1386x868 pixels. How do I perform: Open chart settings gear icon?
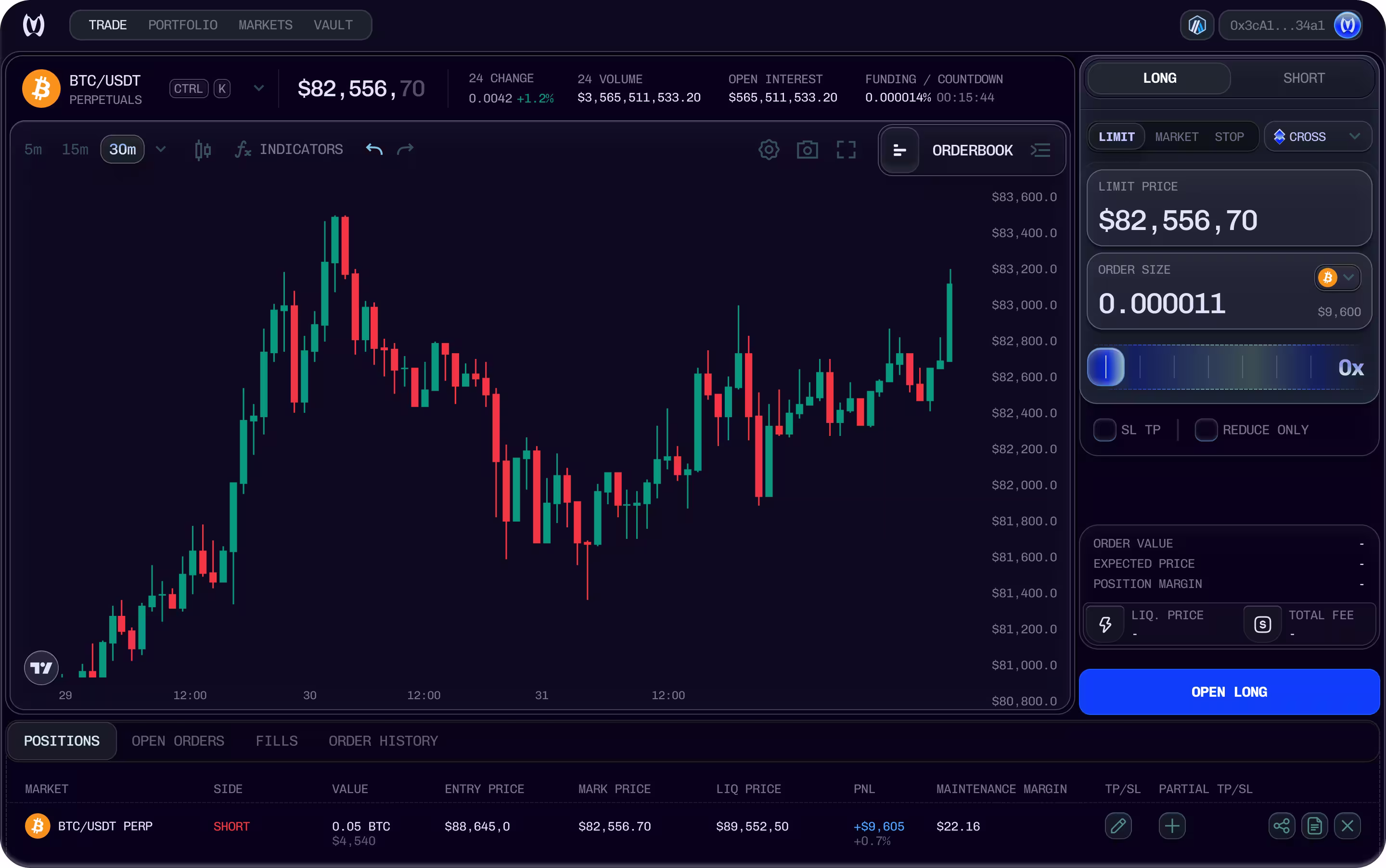click(768, 149)
